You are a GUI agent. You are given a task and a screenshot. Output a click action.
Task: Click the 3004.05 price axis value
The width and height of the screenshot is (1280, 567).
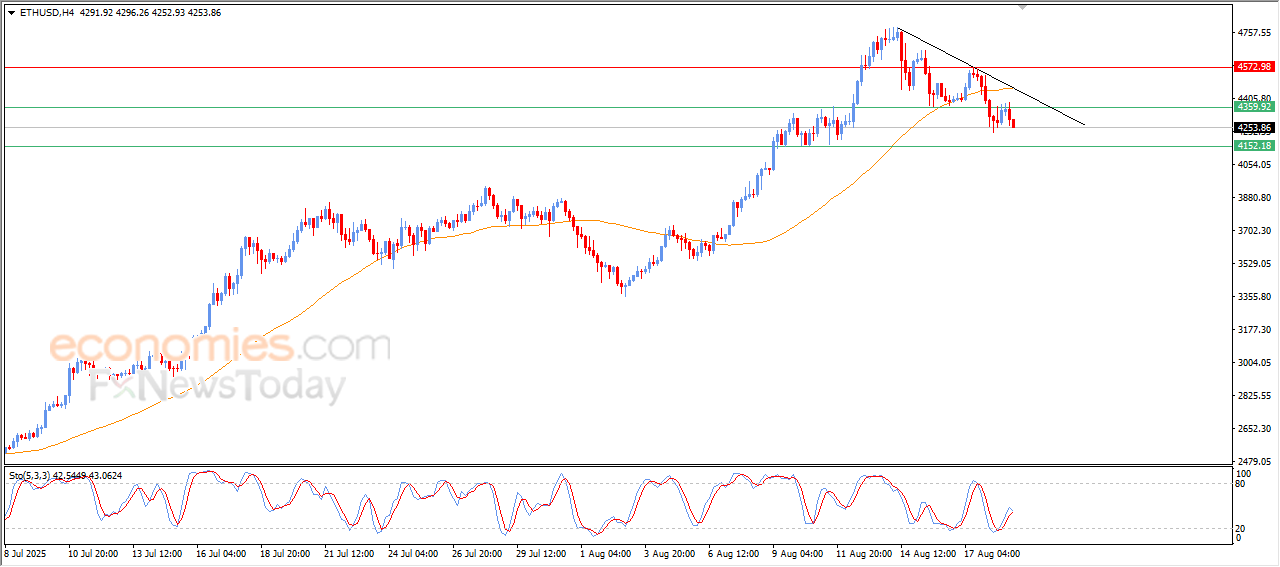pyautogui.click(x=1254, y=363)
